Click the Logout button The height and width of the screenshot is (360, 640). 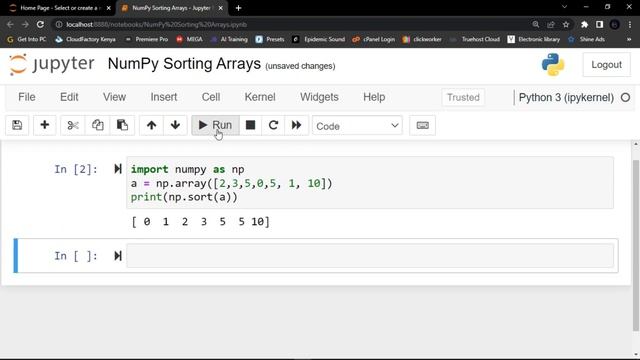click(x=607, y=64)
